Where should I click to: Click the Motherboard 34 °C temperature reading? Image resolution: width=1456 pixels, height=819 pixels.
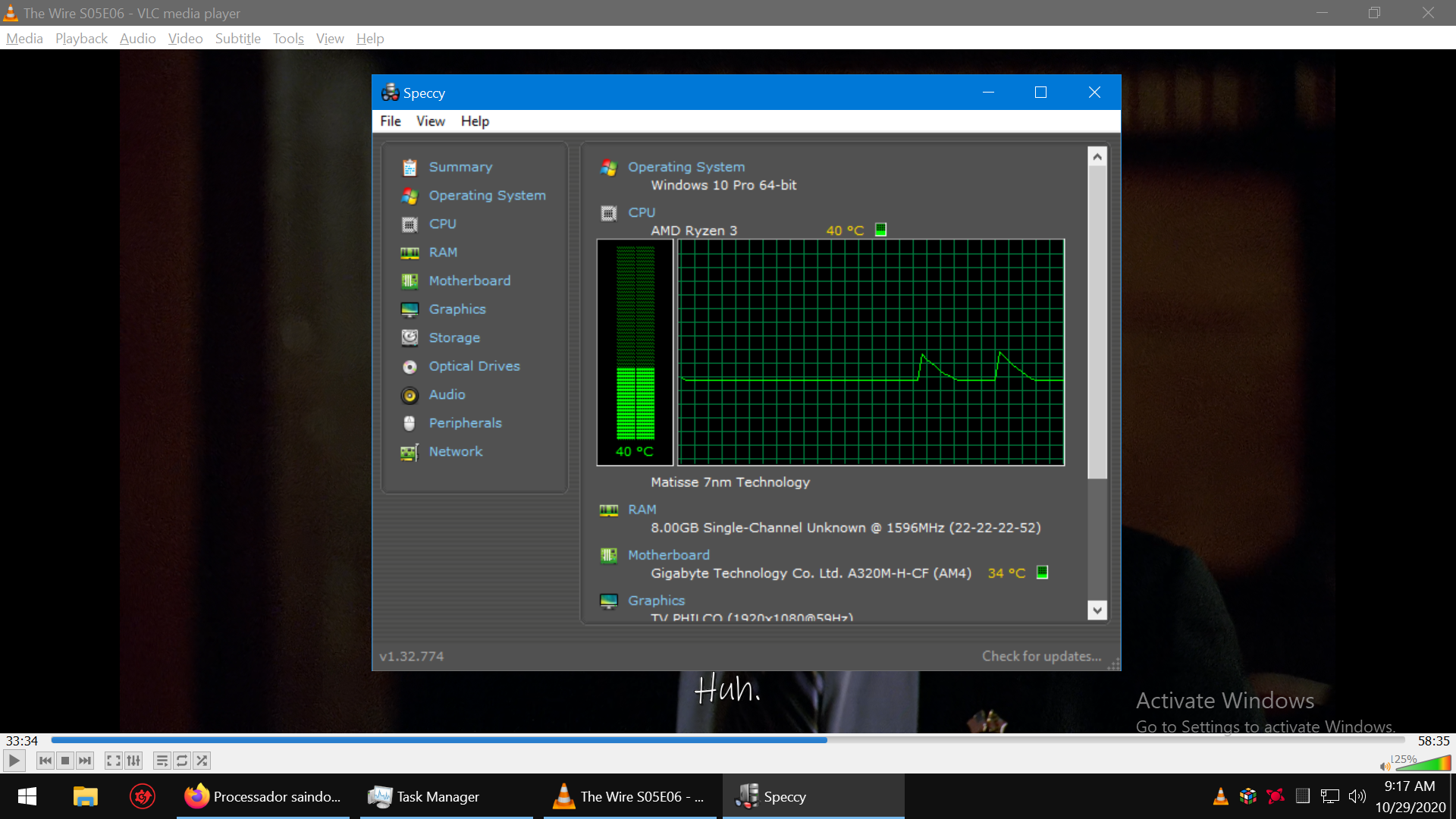[1006, 573]
